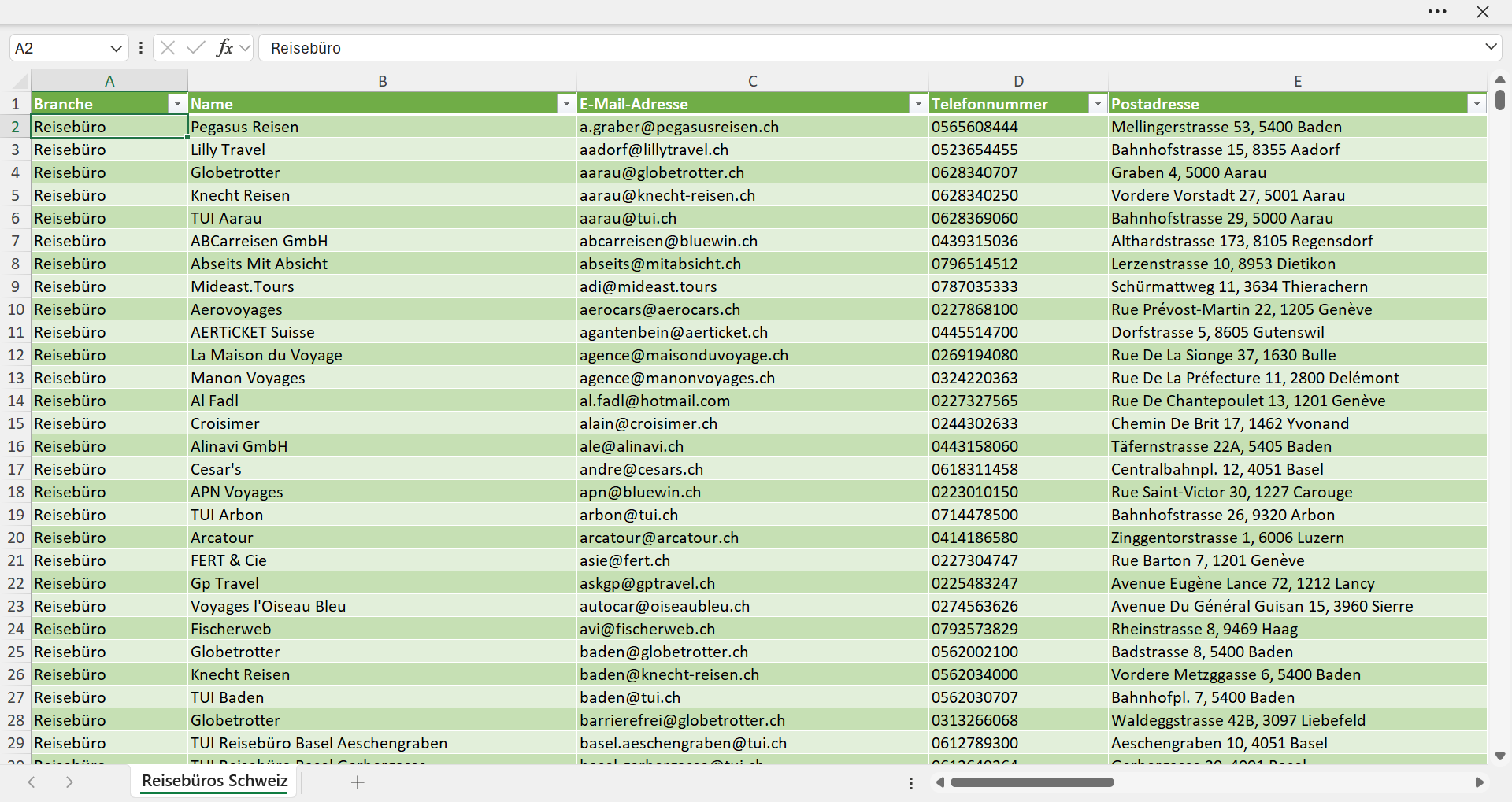This screenshot has height=802, width=1512.
Task: Go to previous sheet arrow
Action: (x=31, y=782)
